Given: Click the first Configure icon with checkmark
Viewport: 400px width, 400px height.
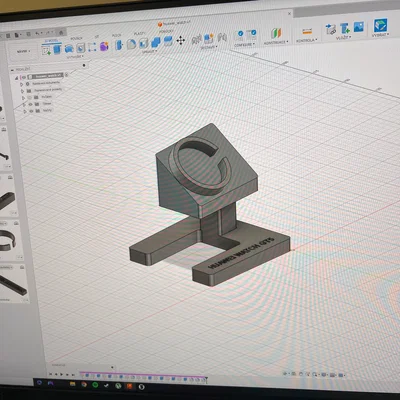Looking at the screenshot, I should [x=240, y=35].
